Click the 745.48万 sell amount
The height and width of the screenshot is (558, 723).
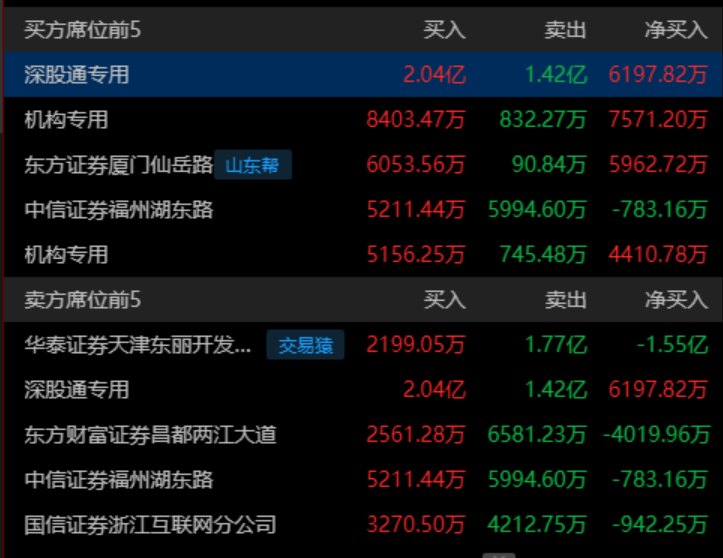(x=543, y=255)
